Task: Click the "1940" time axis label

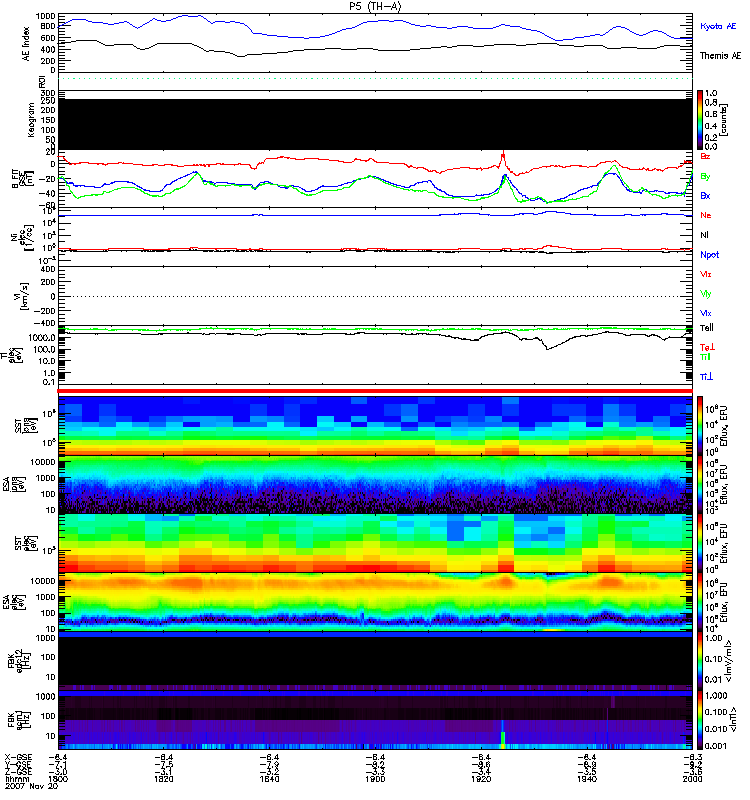Action: [587, 779]
